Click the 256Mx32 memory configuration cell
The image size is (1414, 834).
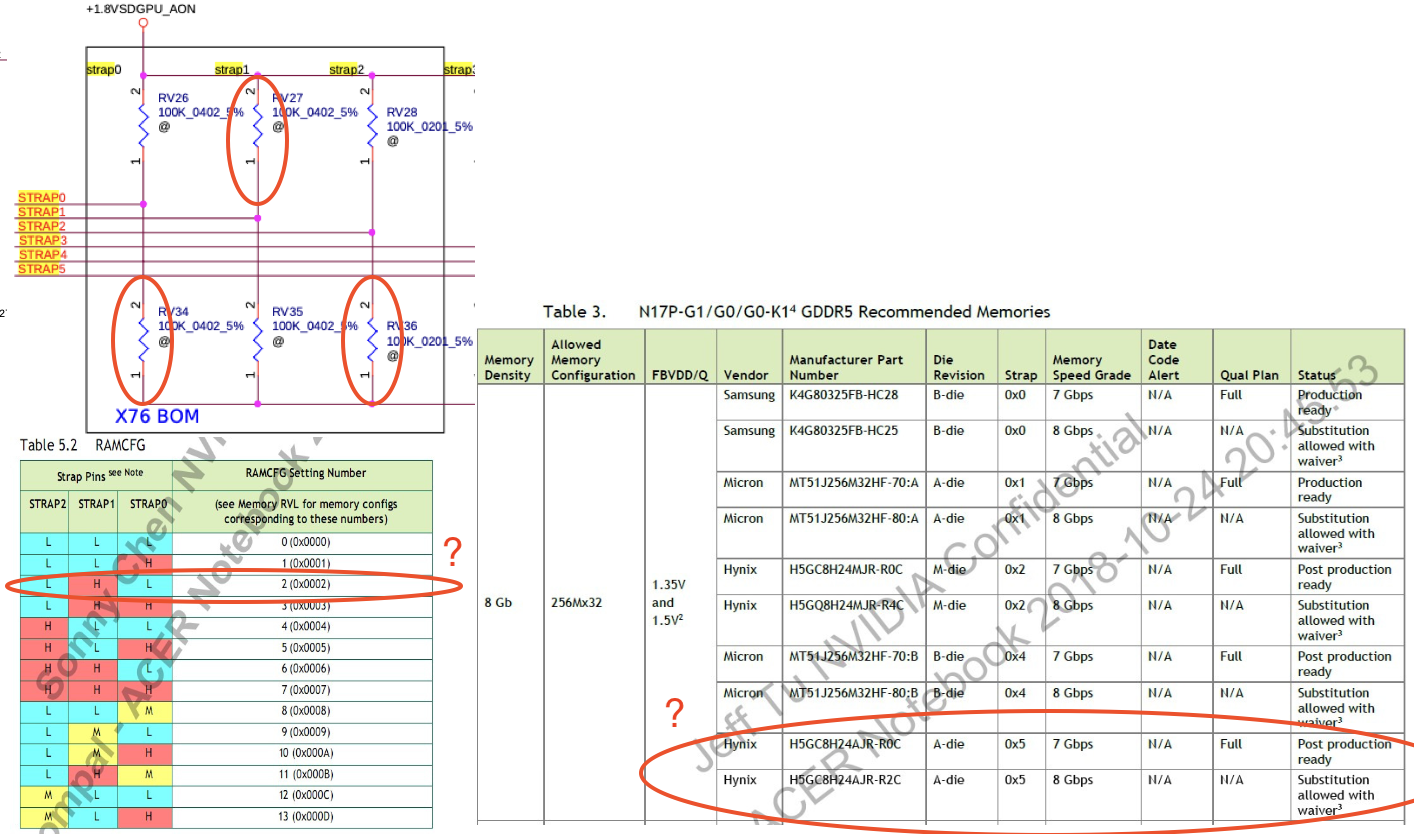(x=578, y=603)
